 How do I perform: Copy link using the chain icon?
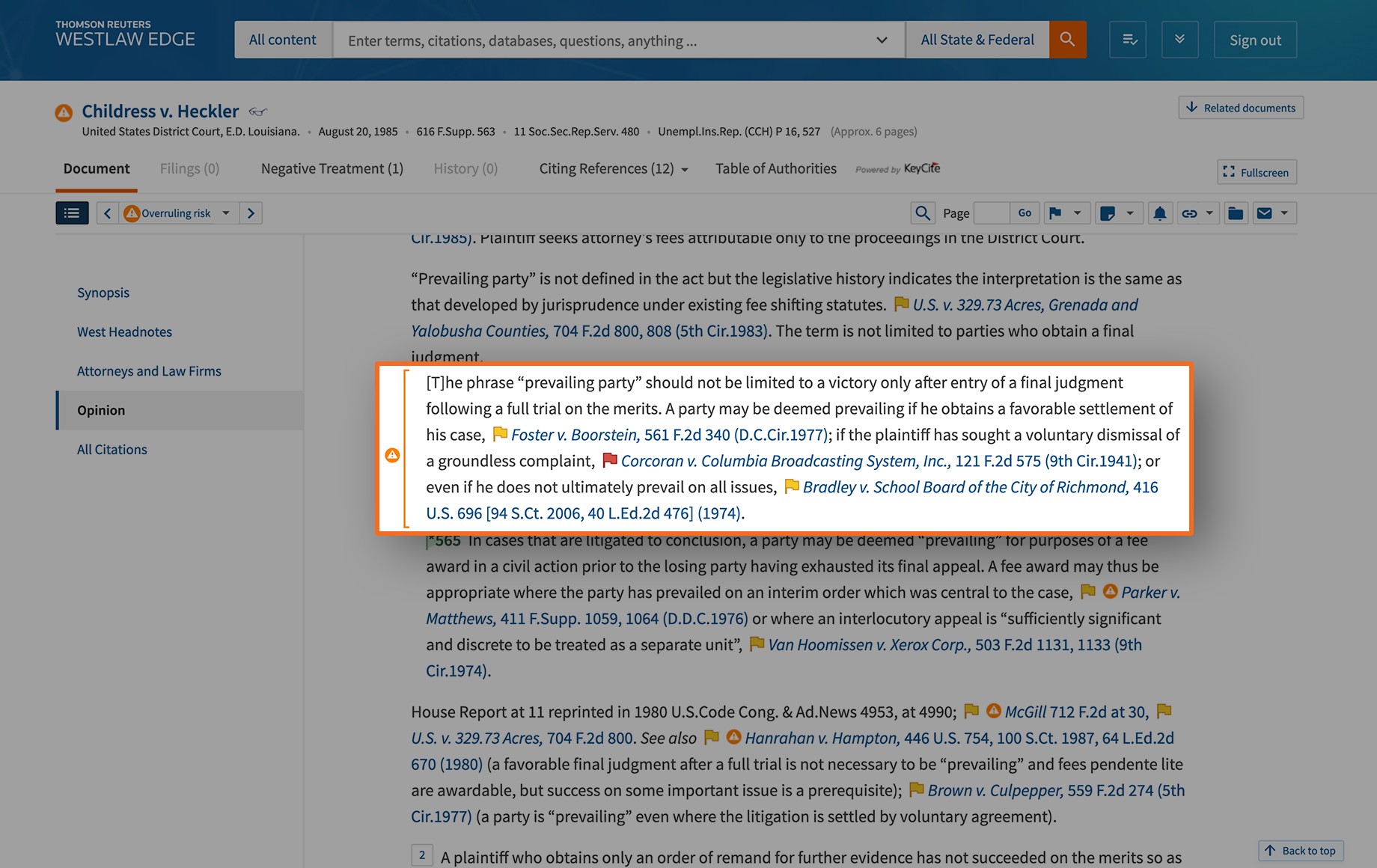[1189, 213]
